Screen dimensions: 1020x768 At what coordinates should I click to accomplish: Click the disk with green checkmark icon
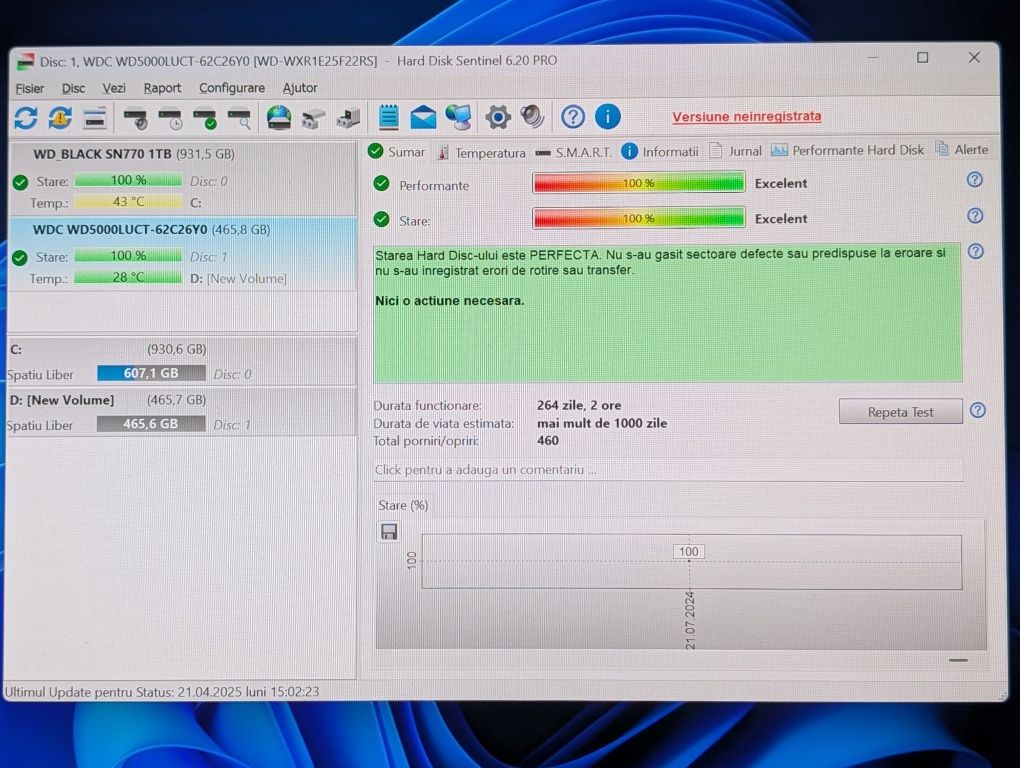(x=205, y=119)
